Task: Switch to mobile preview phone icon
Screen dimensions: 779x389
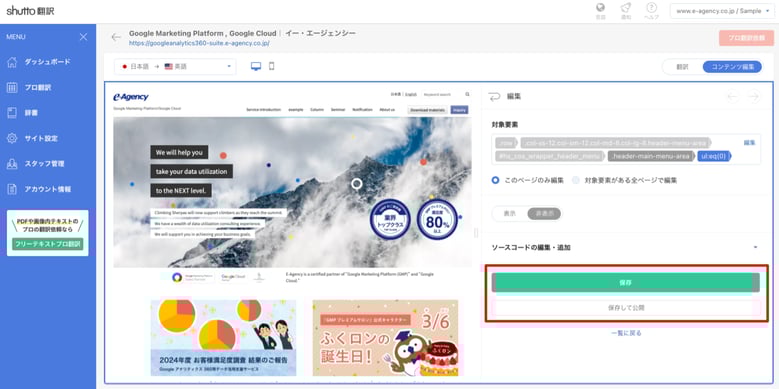Action: [271, 66]
